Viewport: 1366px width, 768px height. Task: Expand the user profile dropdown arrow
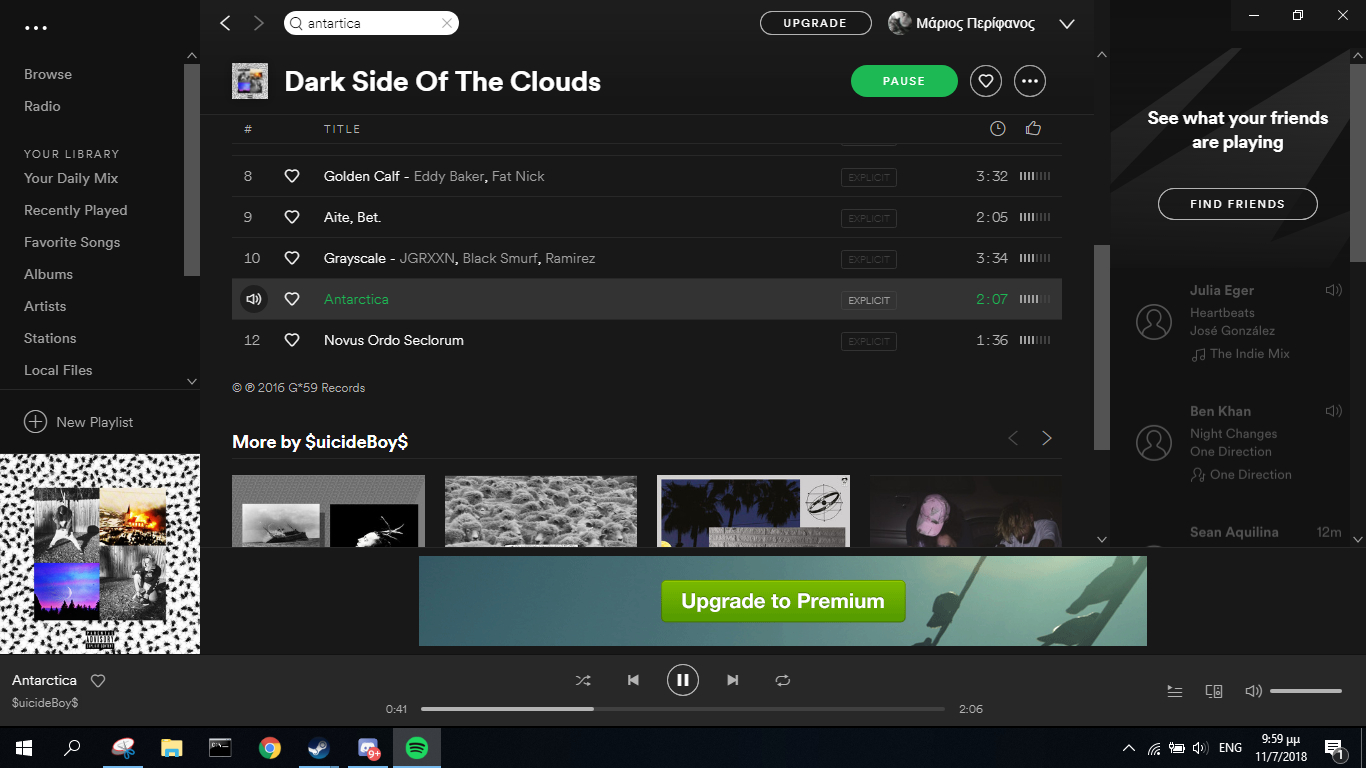click(x=1066, y=24)
